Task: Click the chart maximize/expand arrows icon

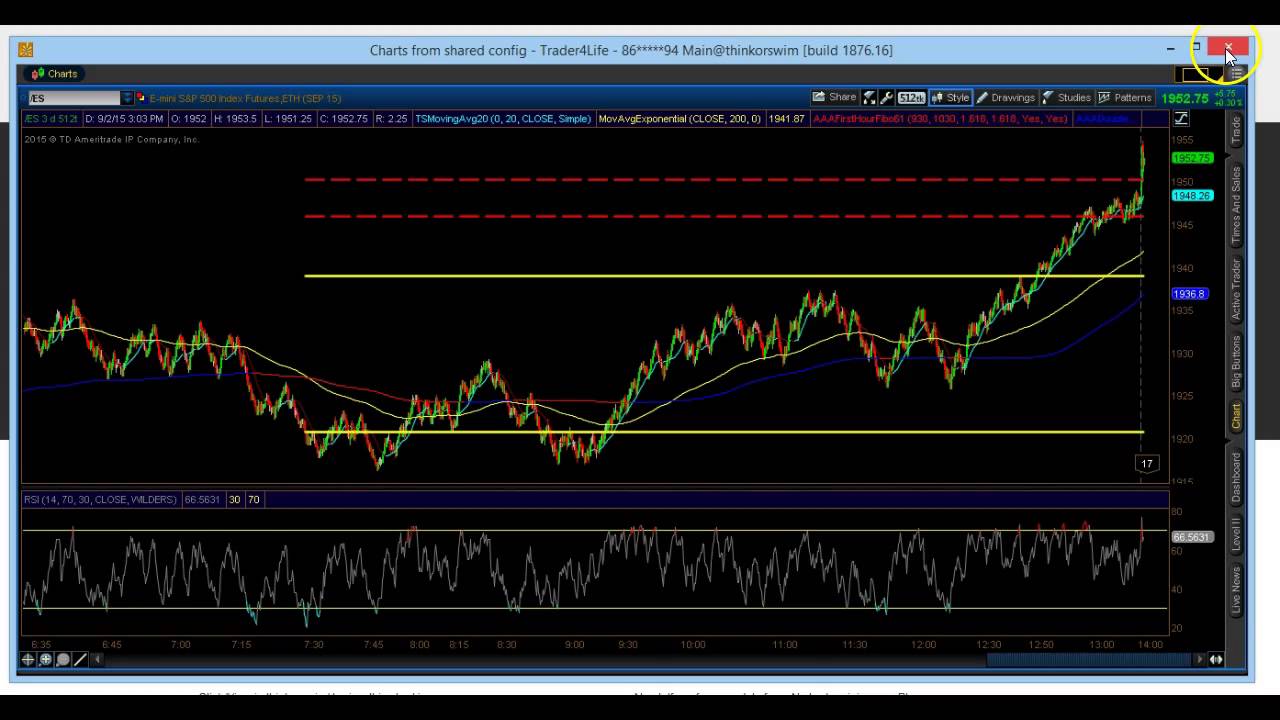Action: [869, 98]
